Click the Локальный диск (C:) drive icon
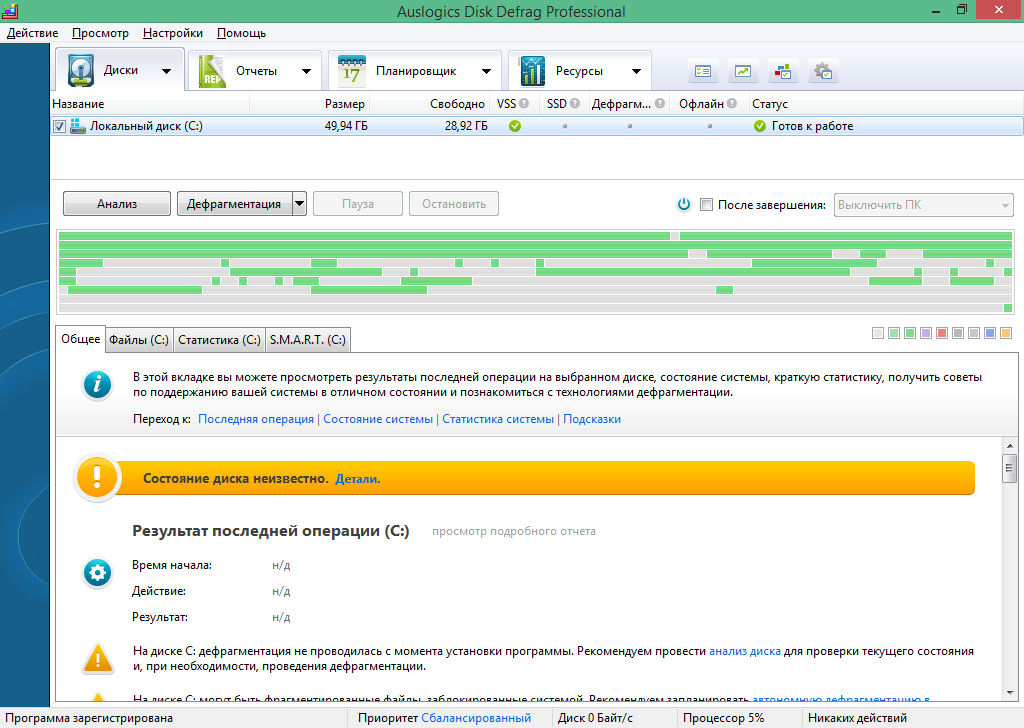 coord(79,126)
